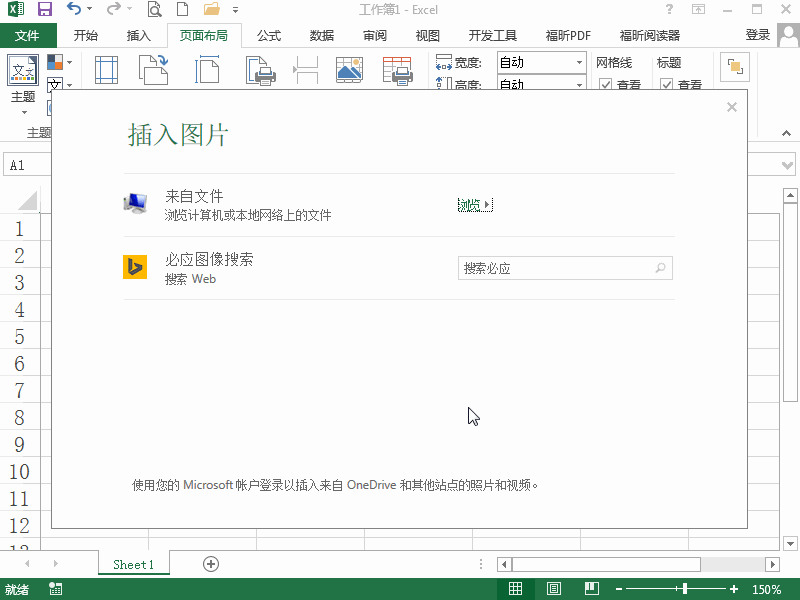Image resolution: width=800 pixels, height=600 pixels.
Task: Click the Bing logo icon
Action: 135,267
